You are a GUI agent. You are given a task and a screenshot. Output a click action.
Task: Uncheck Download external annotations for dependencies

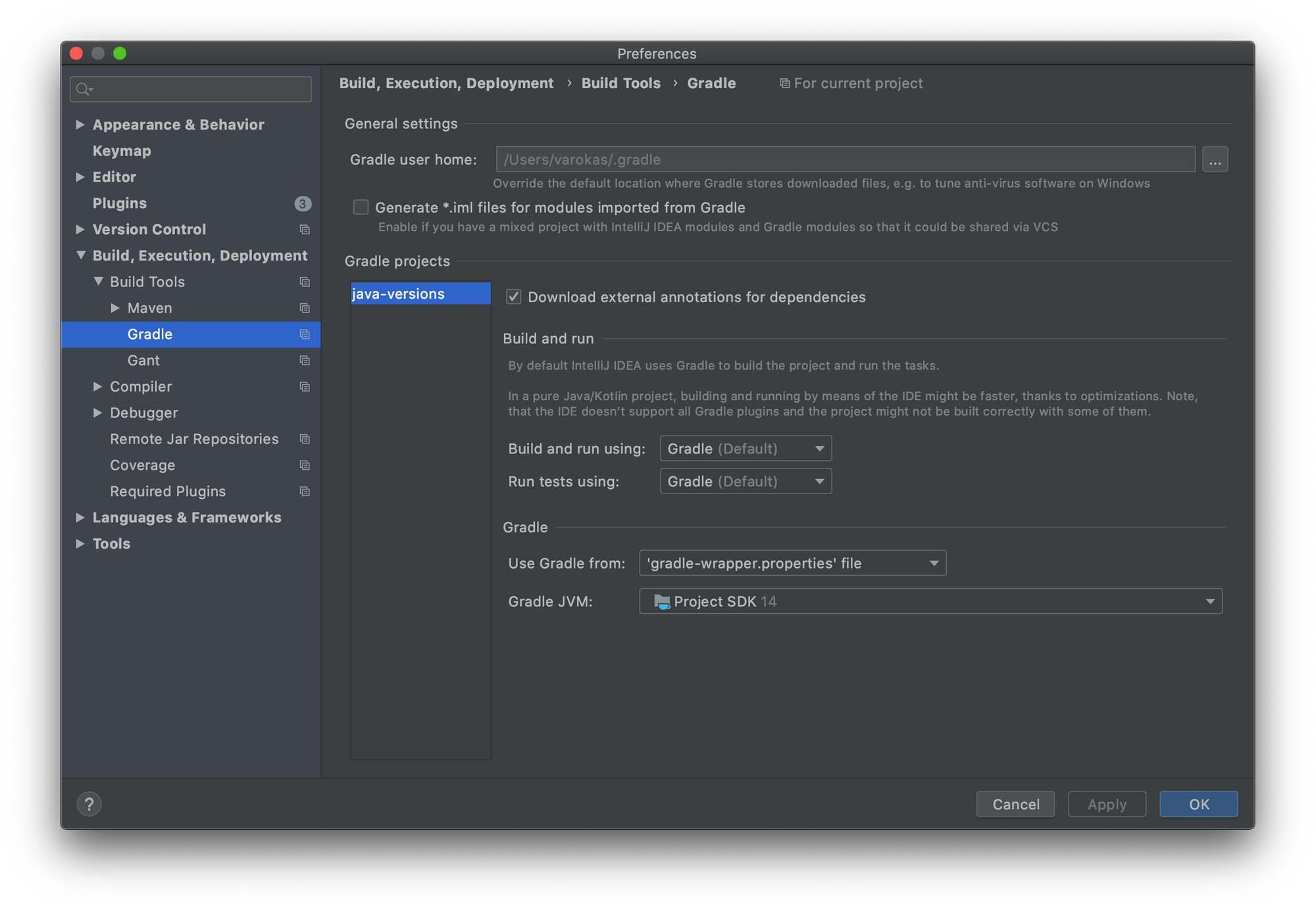pyautogui.click(x=514, y=297)
